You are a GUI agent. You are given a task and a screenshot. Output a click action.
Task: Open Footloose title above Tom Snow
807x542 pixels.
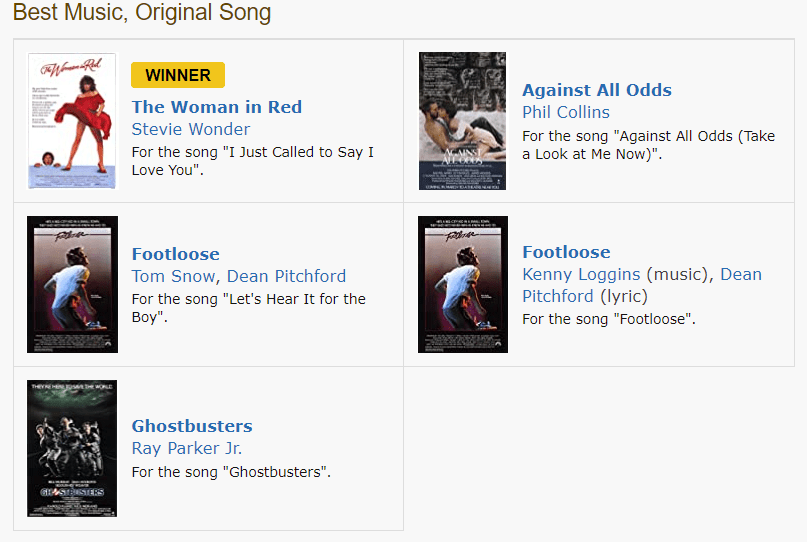coord(175,254)
